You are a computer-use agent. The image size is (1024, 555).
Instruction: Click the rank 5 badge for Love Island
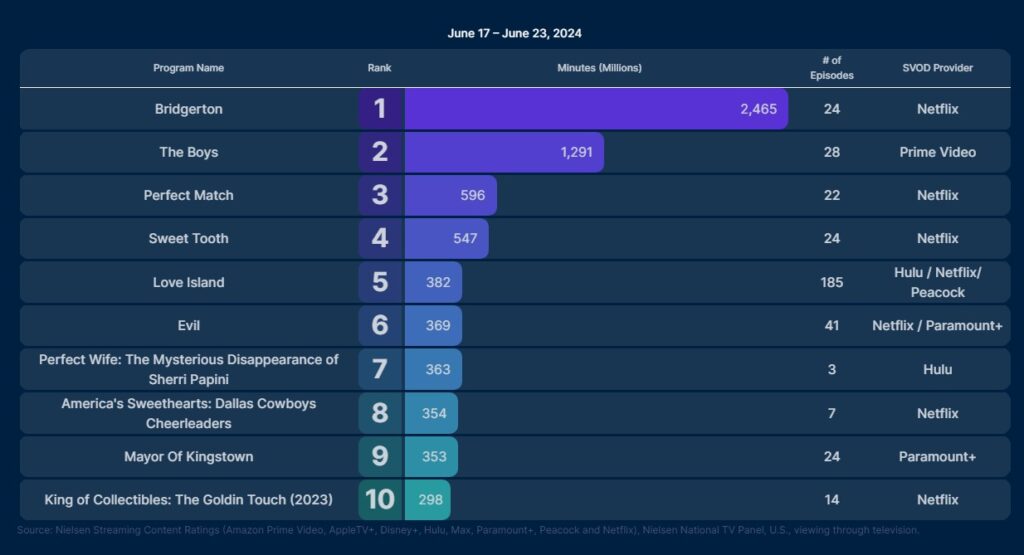(380, 282)
